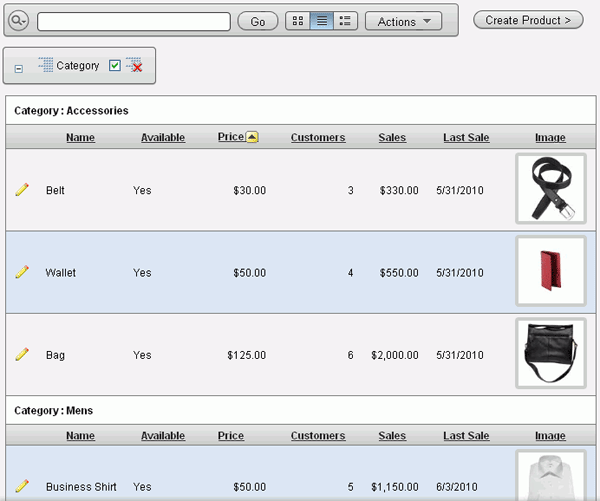Image resolution: width=600 pixels, height=501 pixels.
Task: Select the Bag name cell
Action: 55,355
